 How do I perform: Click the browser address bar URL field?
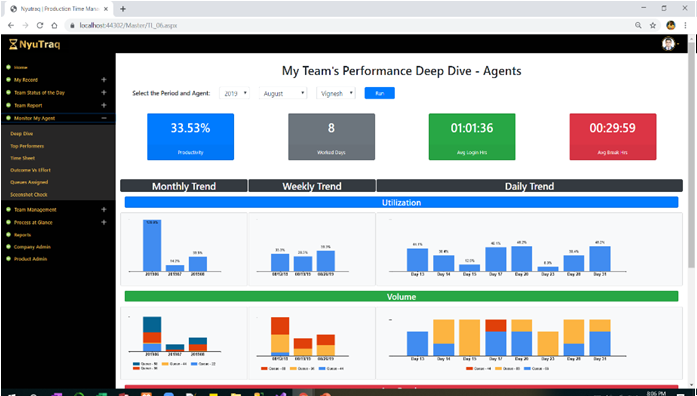347,26
